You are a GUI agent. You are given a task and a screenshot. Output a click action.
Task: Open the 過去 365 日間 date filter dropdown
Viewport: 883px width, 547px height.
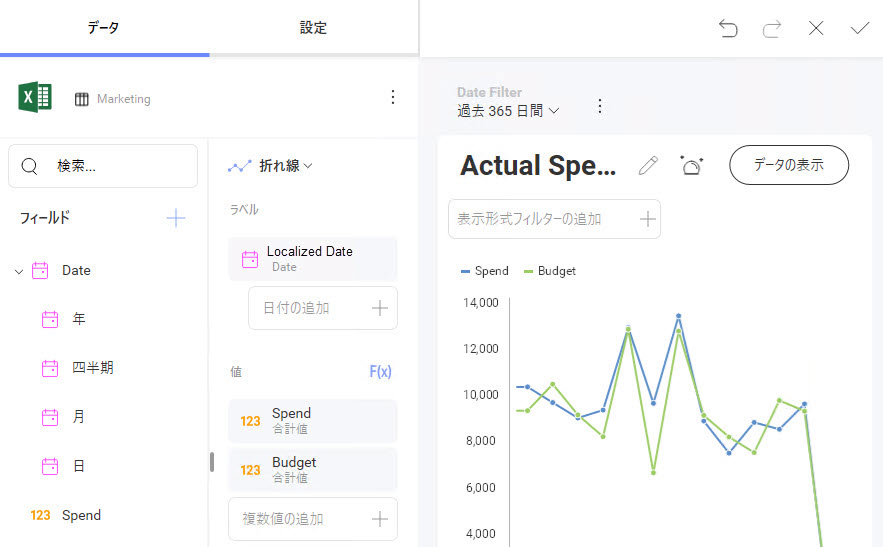coord(508,111)
